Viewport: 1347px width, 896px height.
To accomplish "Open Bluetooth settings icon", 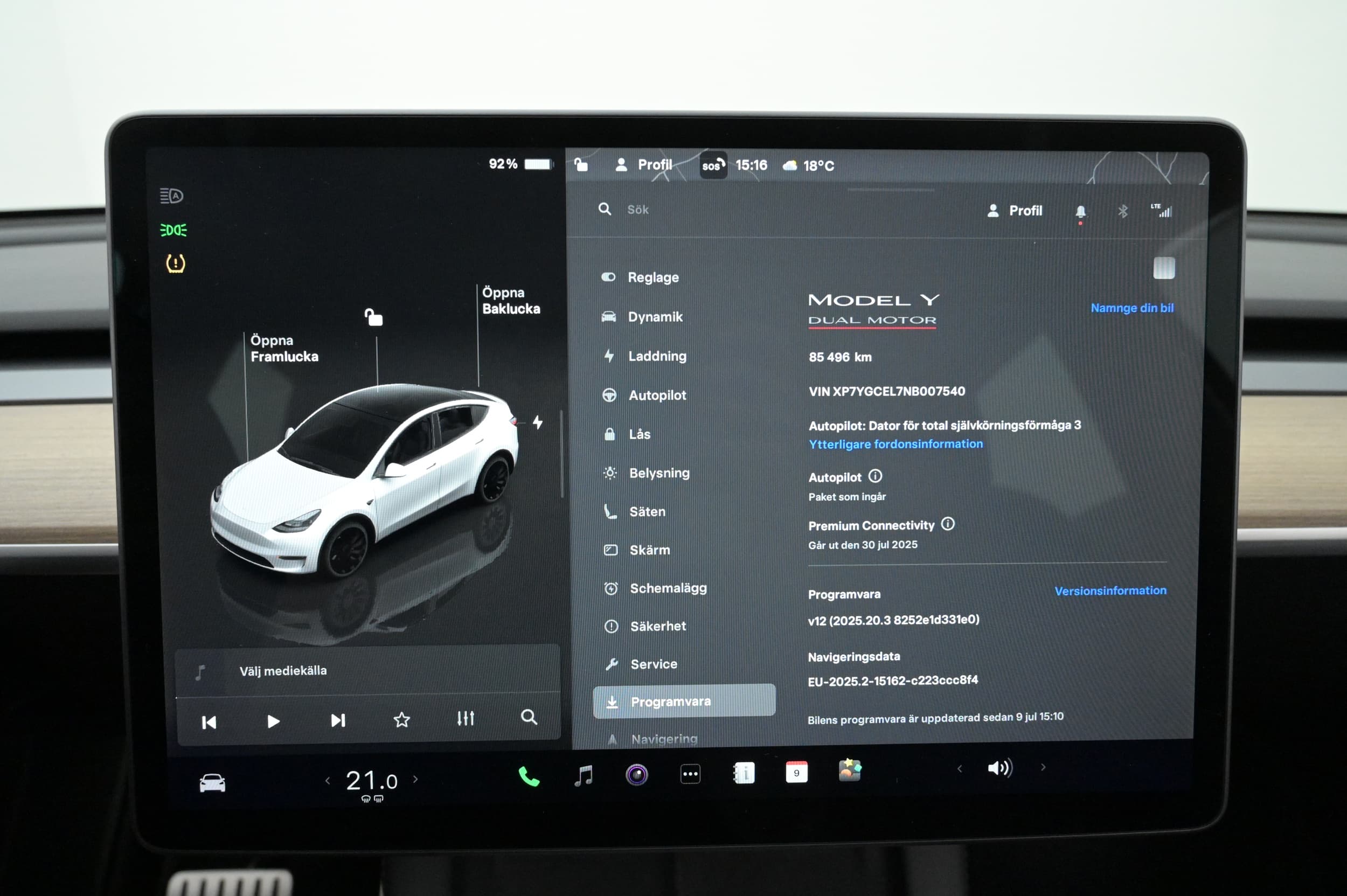I will 1122,211.
